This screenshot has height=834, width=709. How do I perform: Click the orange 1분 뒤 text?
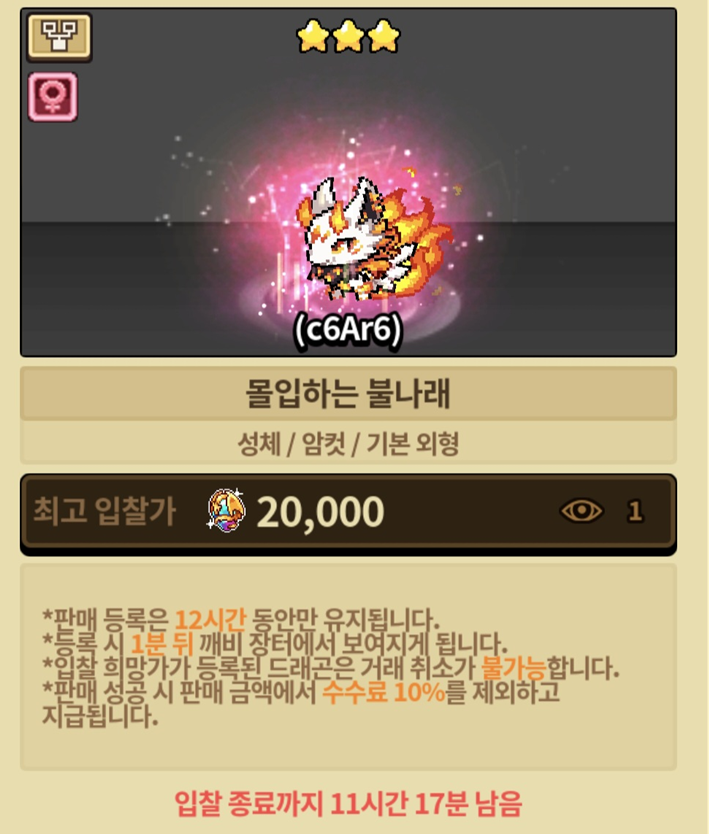[162, 644]
